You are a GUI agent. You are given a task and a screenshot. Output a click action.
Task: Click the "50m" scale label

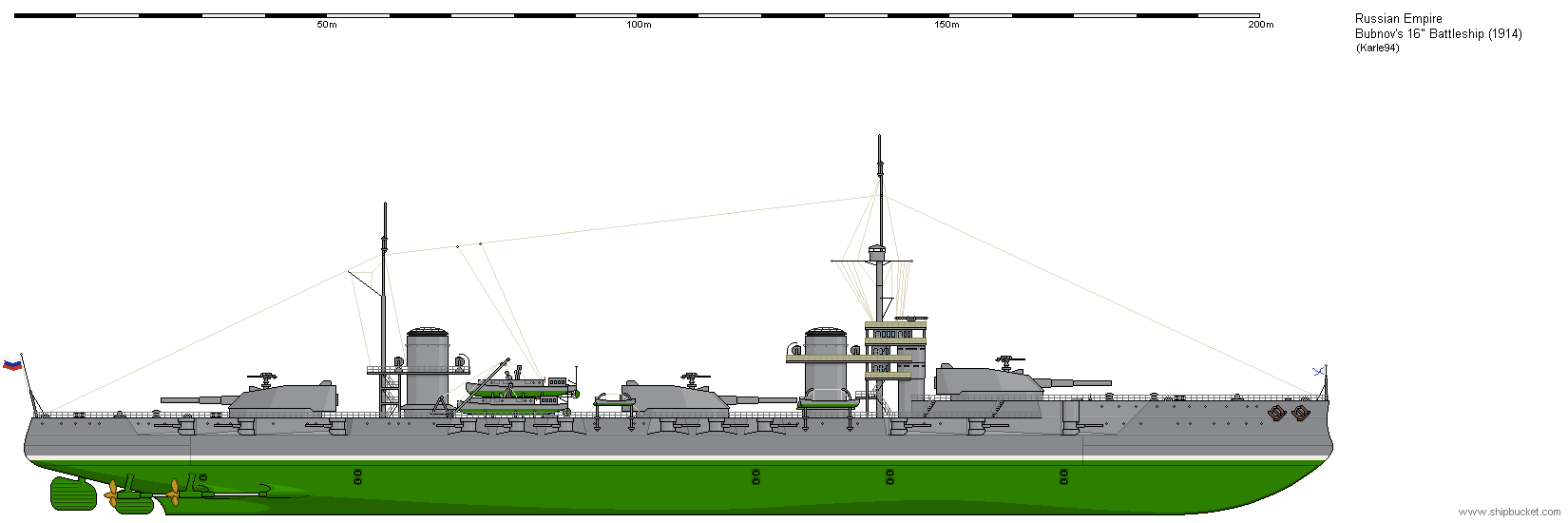[x=326, y=25]
